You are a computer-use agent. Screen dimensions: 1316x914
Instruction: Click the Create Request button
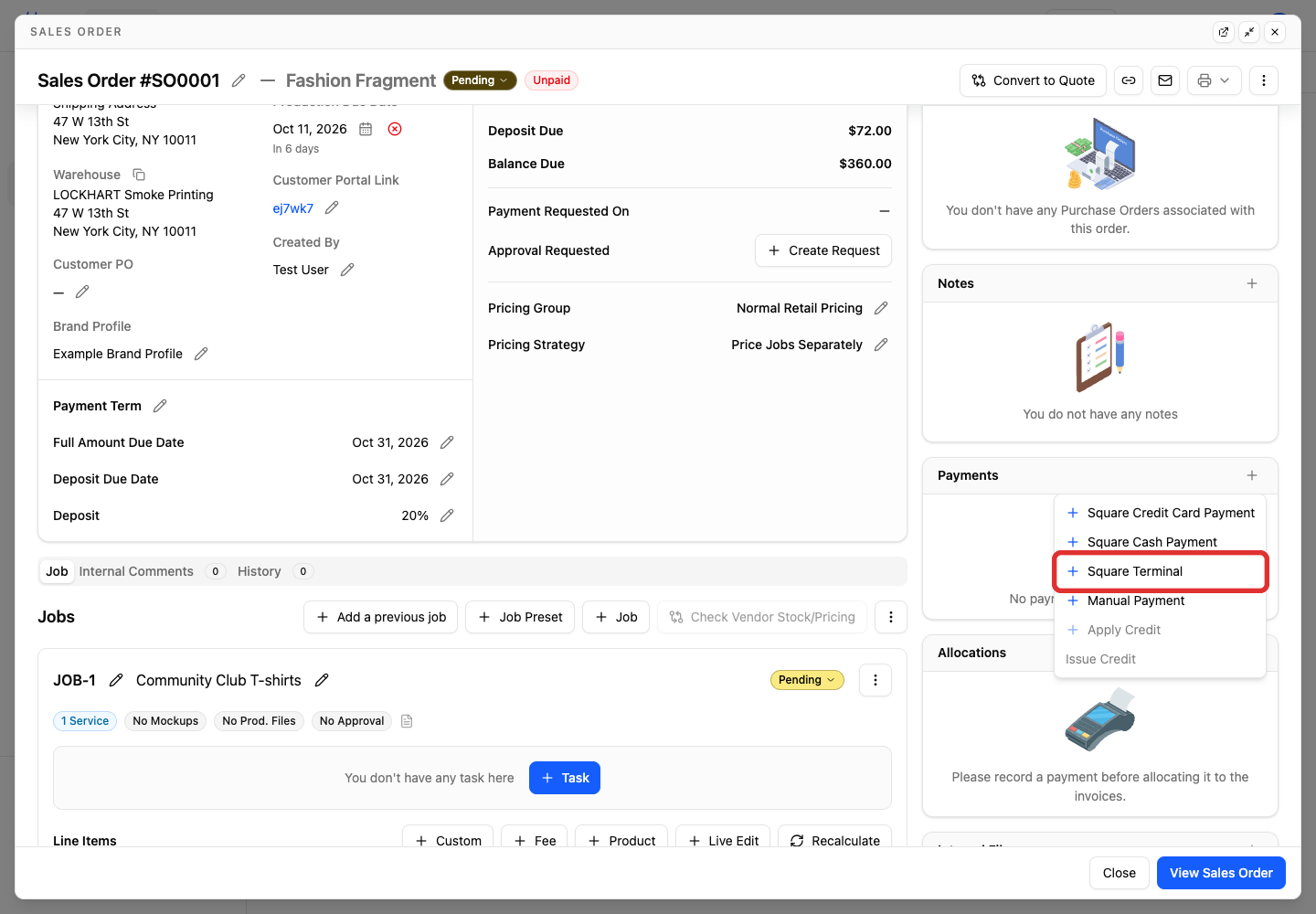[x=823, y=250]
